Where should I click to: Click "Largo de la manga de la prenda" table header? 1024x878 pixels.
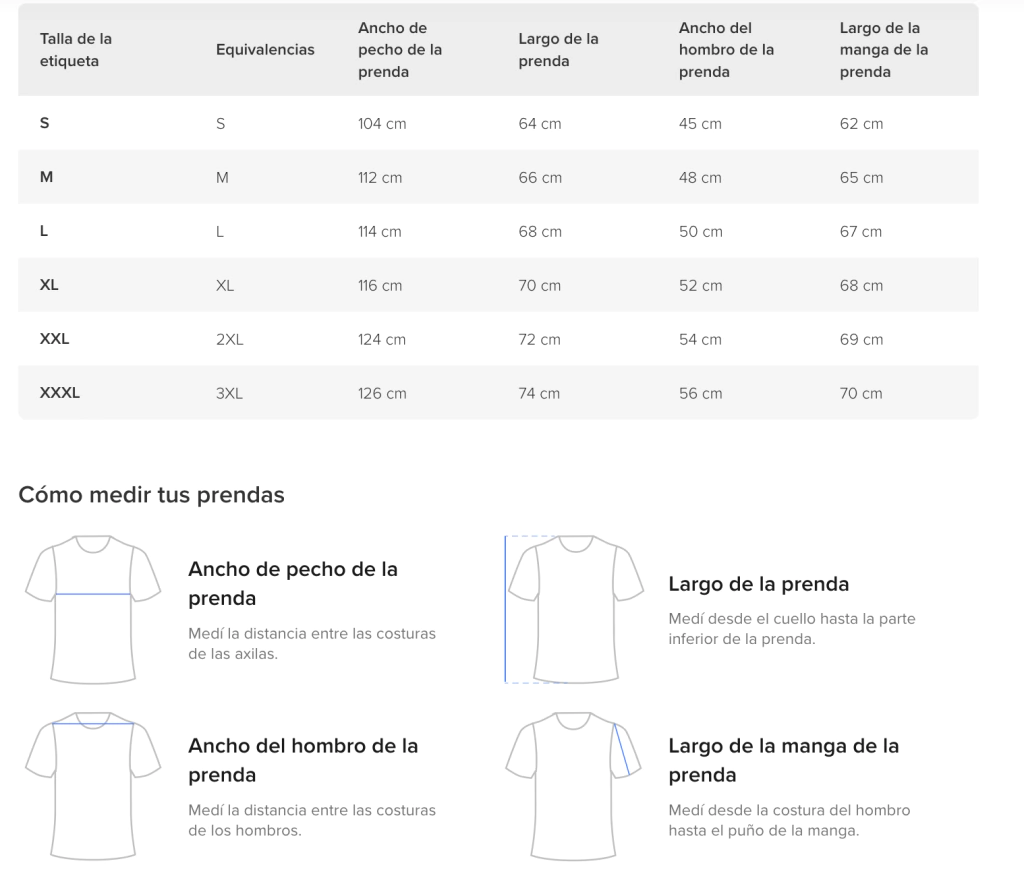pos(884,50)
